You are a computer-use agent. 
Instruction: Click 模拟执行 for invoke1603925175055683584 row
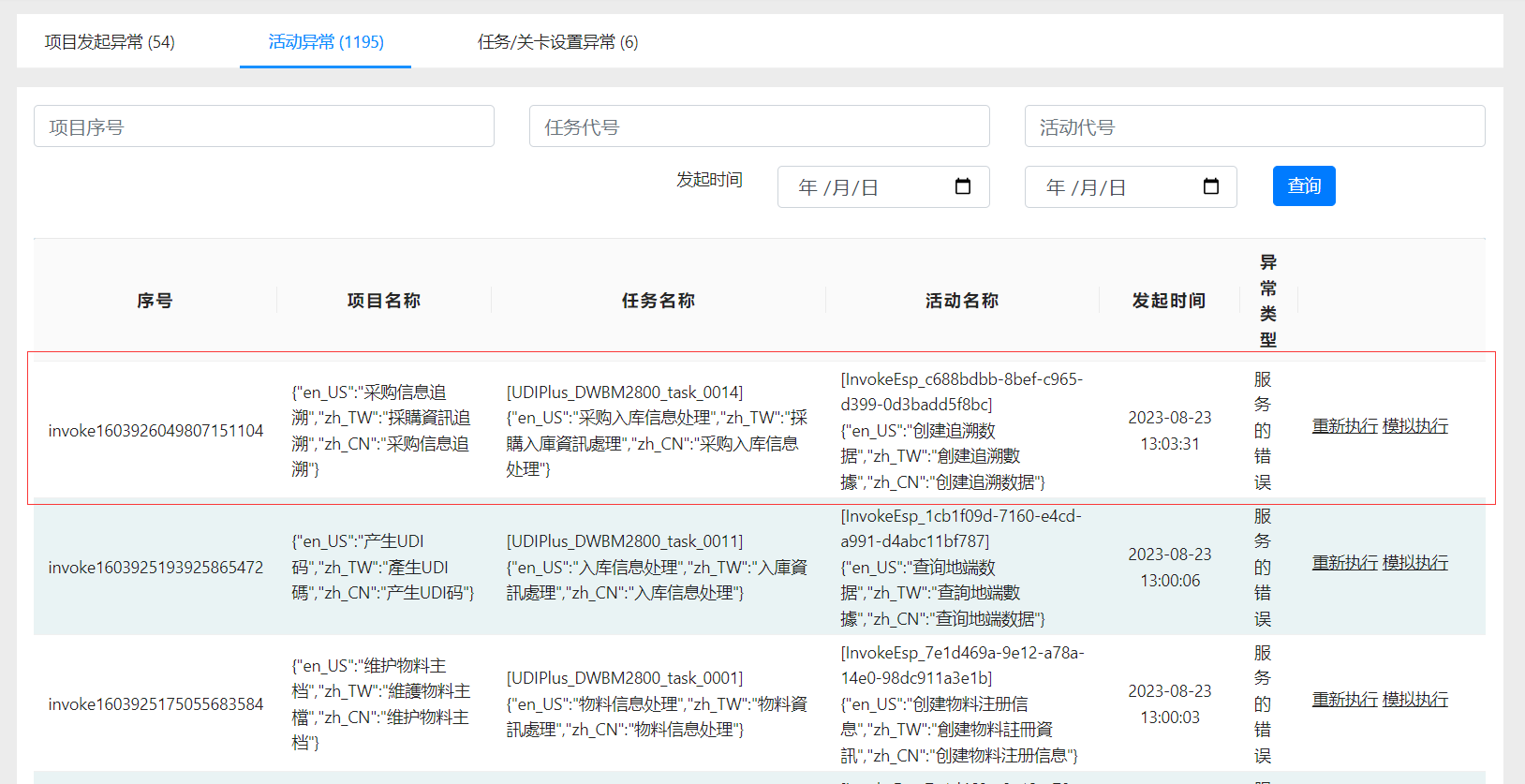(1415, 699)
